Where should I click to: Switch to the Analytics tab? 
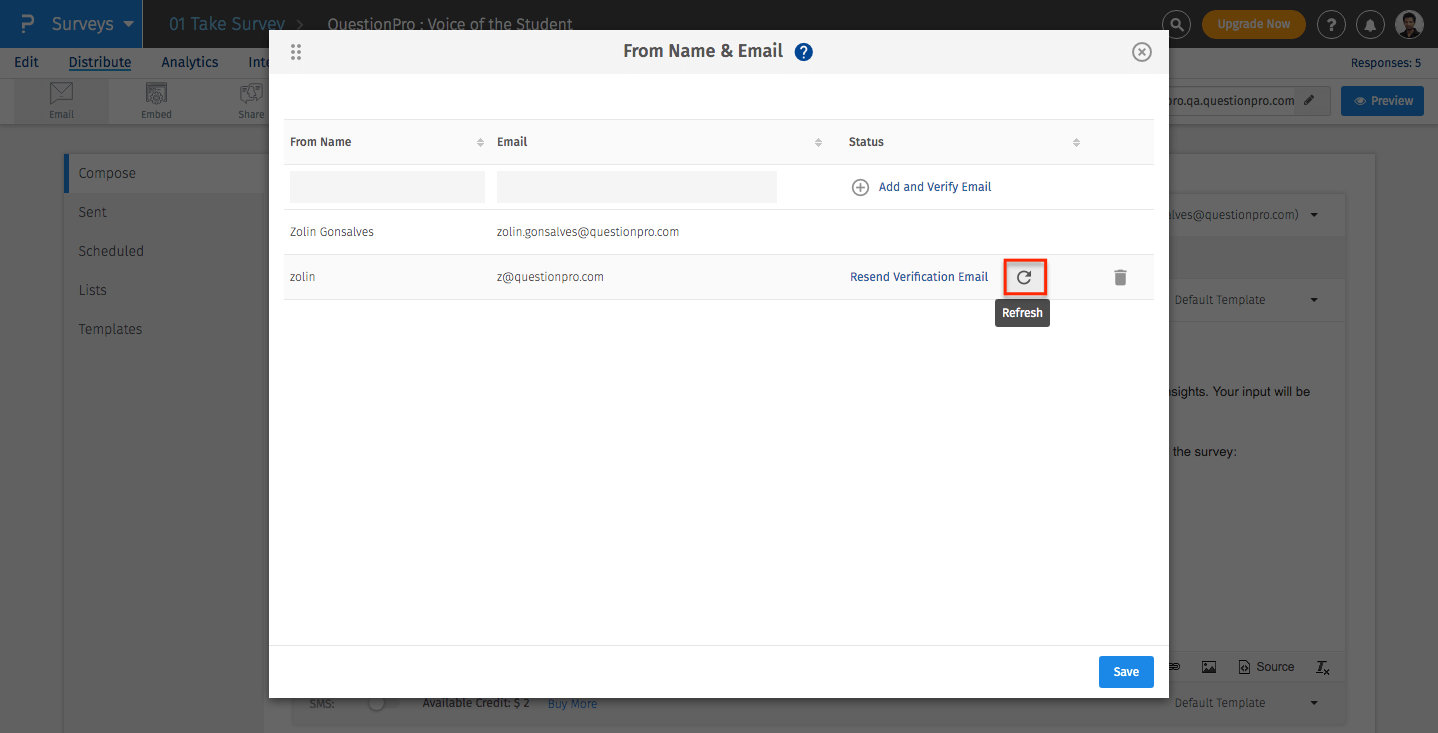pyautogui.click(x=190, y=62)
